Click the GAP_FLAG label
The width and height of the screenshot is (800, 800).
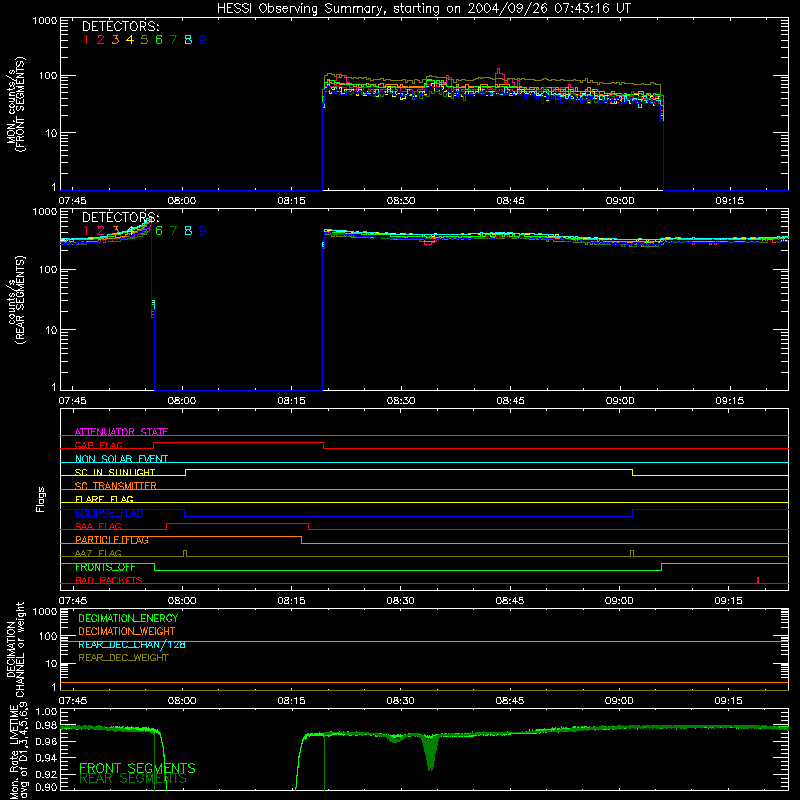click(x=98, y=445)
